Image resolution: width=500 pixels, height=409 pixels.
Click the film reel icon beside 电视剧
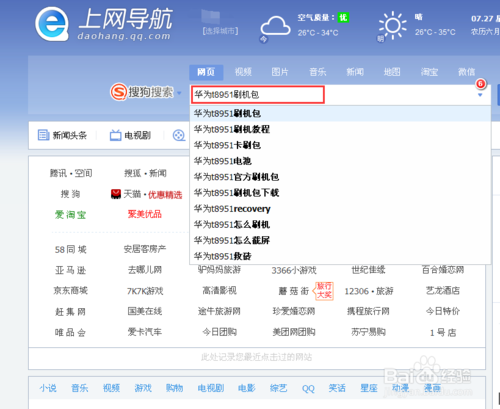pos(179,135)
